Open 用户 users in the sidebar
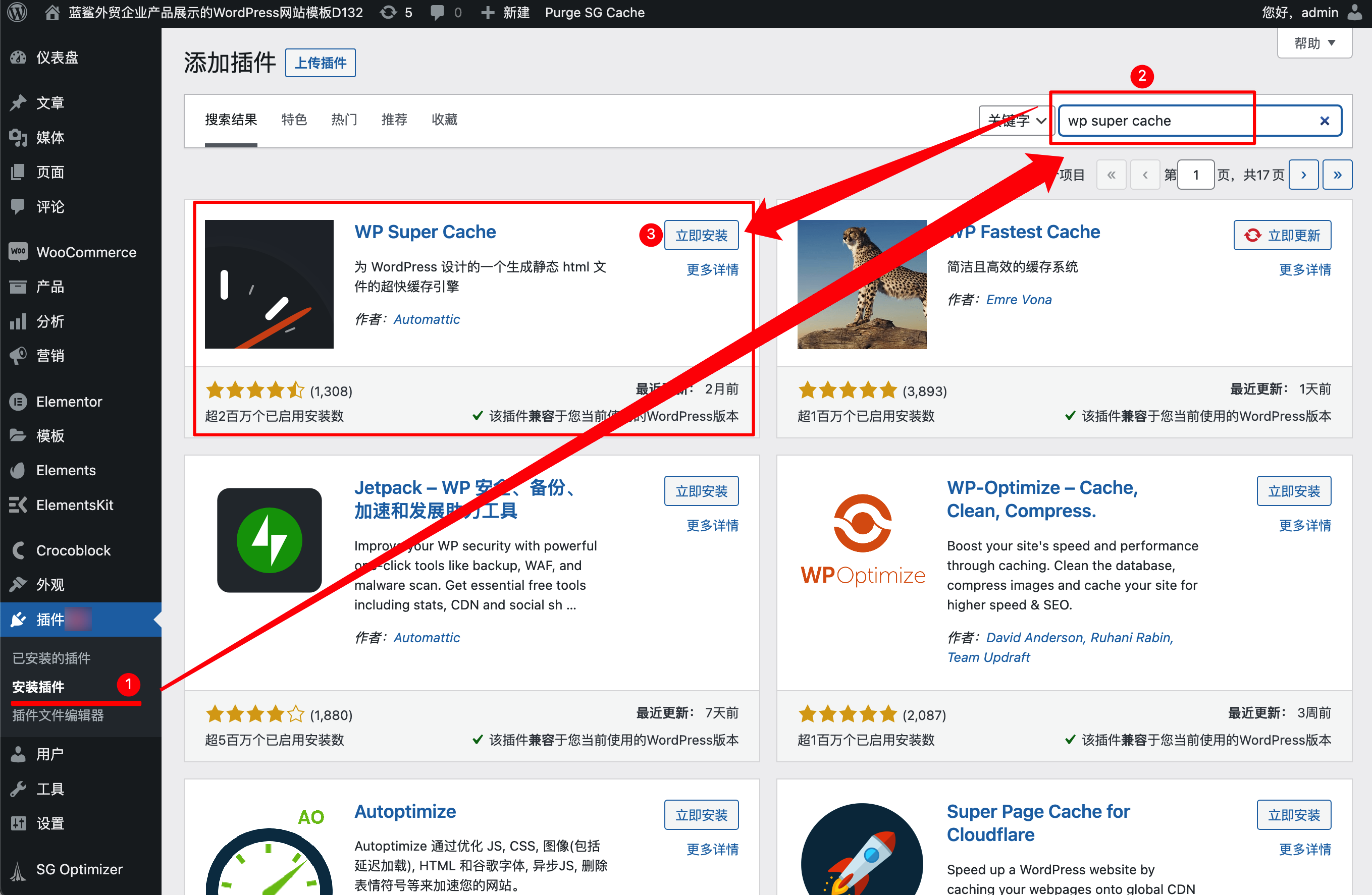1372x895 pixels. (x=81, y=754)
